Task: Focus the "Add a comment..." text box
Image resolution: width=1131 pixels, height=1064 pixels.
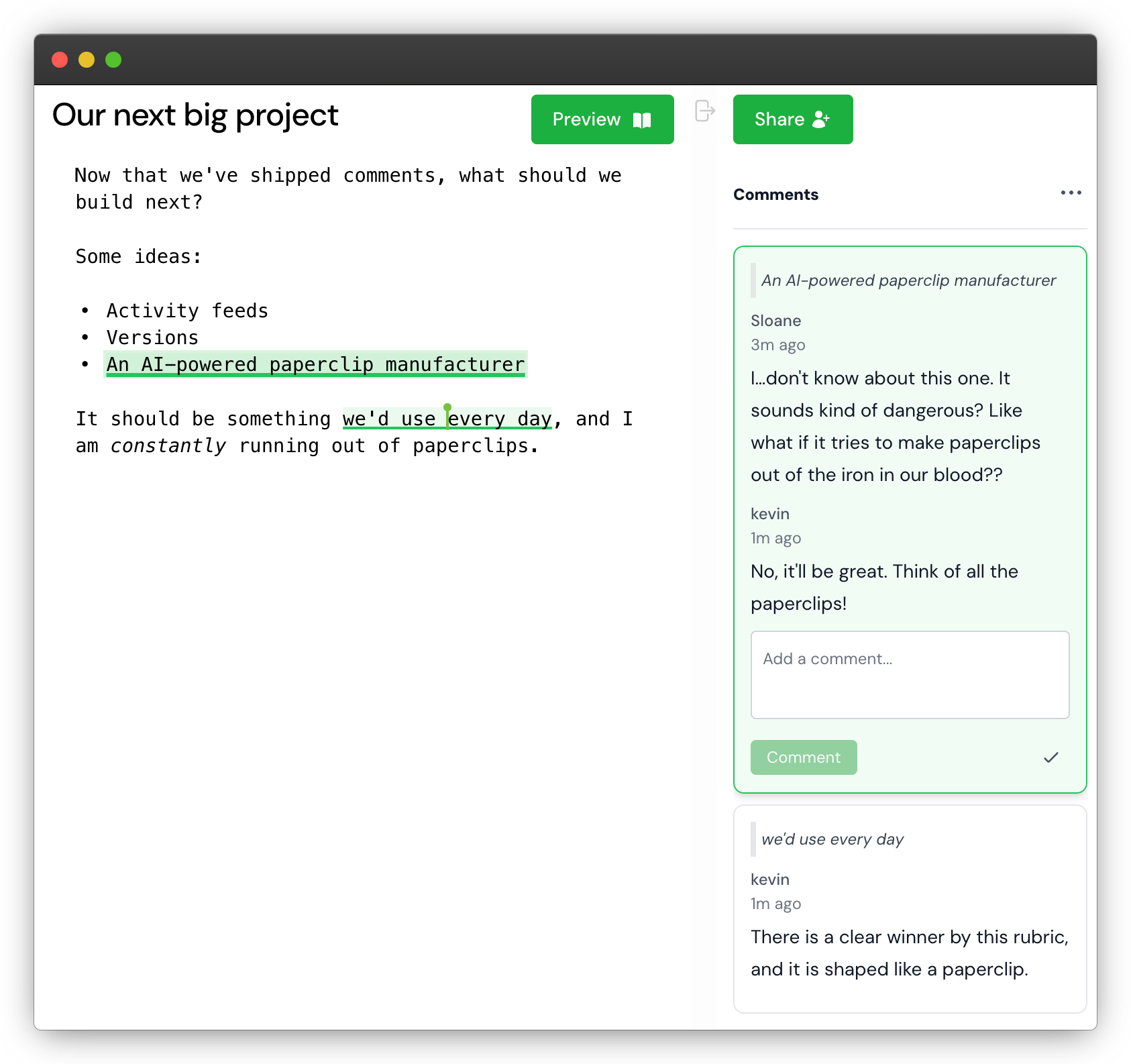Action: coord(910,674)
